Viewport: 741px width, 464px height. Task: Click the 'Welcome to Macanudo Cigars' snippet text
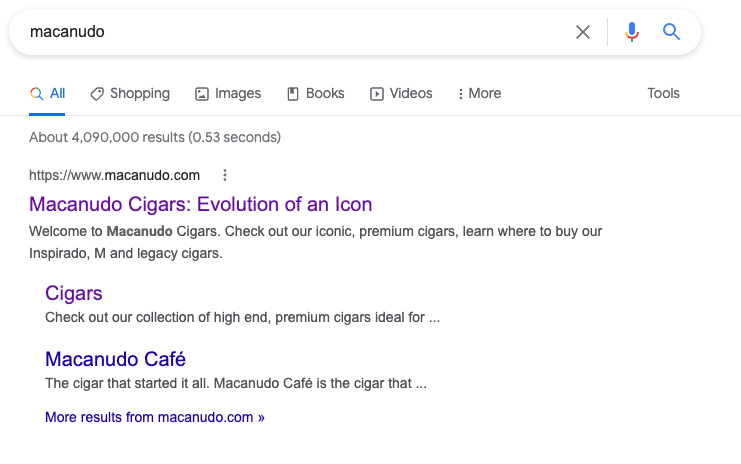point(315,242)
